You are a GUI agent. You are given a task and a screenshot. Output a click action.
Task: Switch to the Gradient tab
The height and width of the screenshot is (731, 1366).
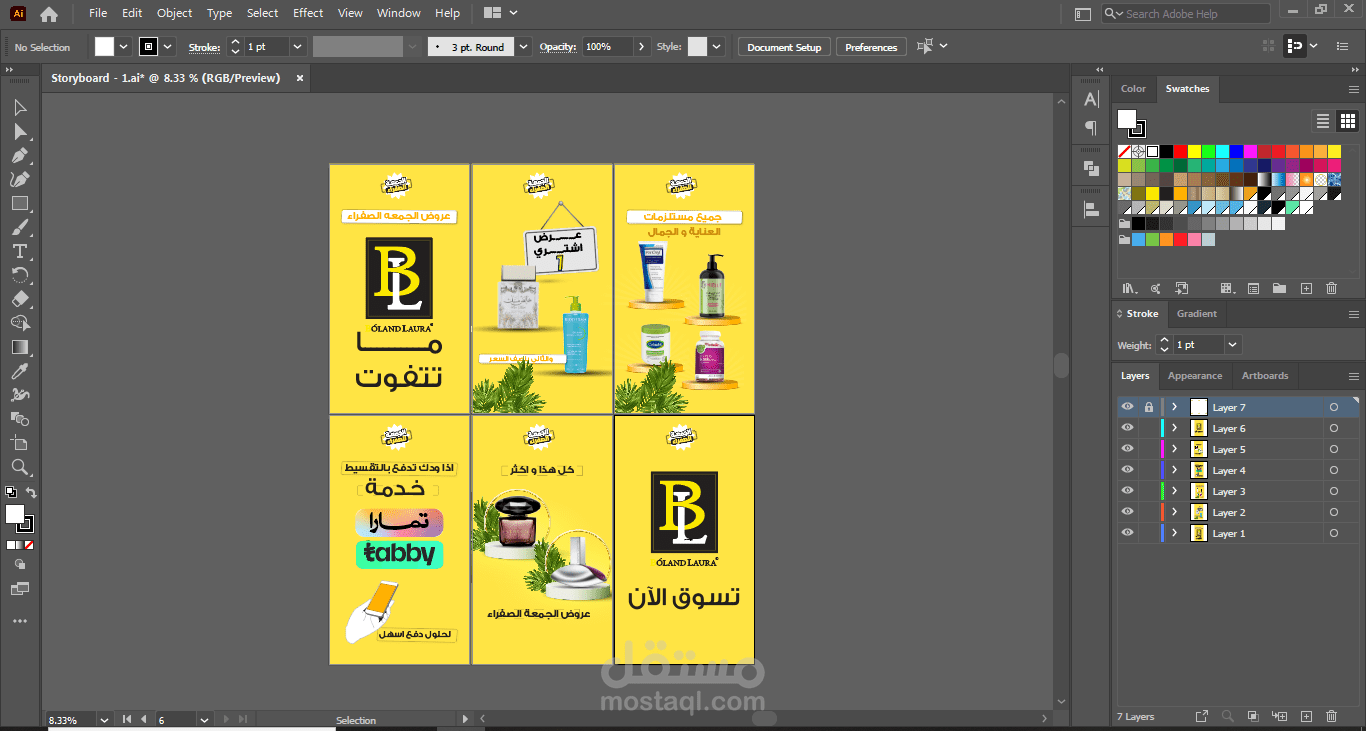click(1196, 313)
